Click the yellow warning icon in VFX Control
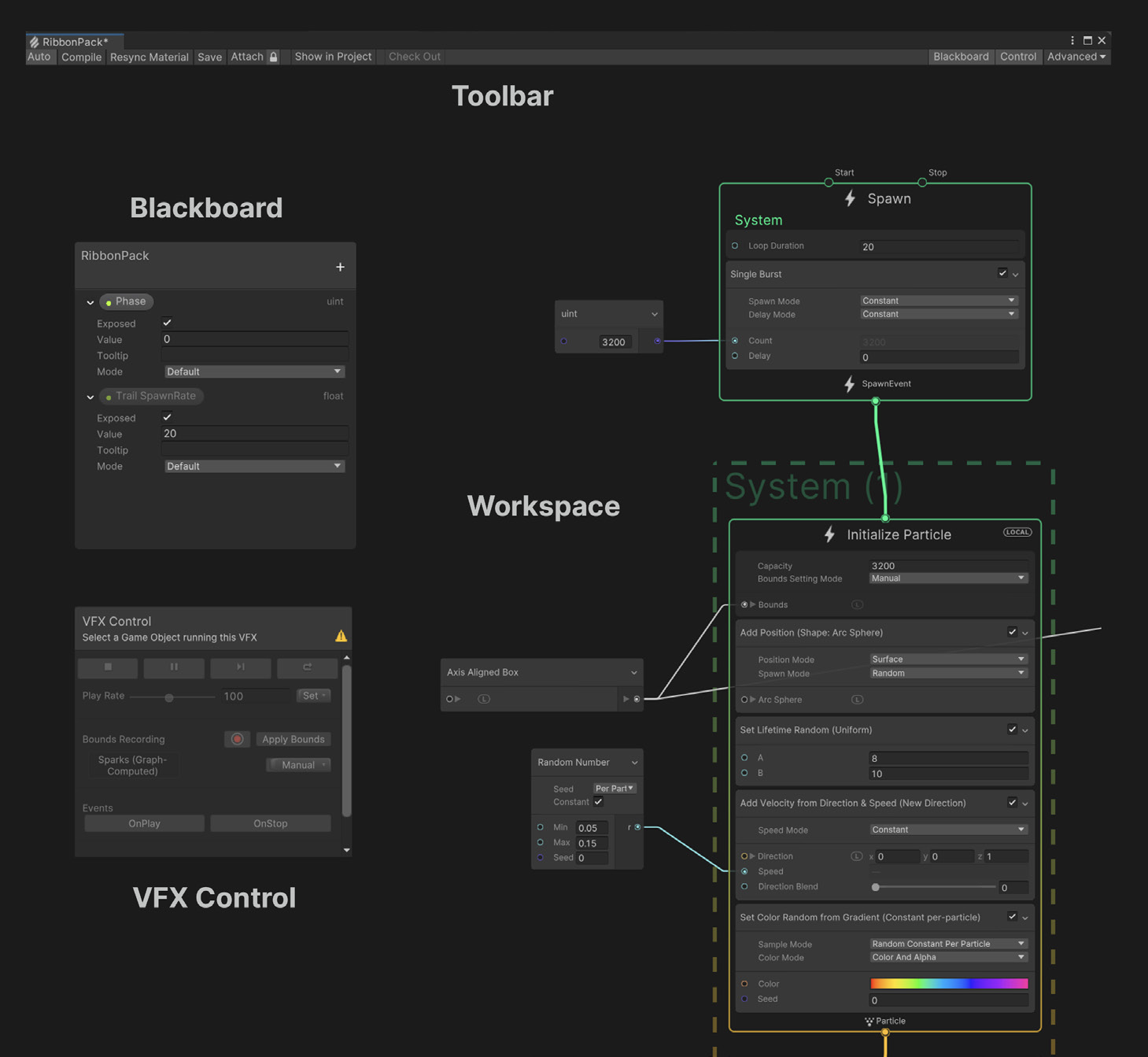This screenshot has width=1148, height=1057. [x=341, y=636]
